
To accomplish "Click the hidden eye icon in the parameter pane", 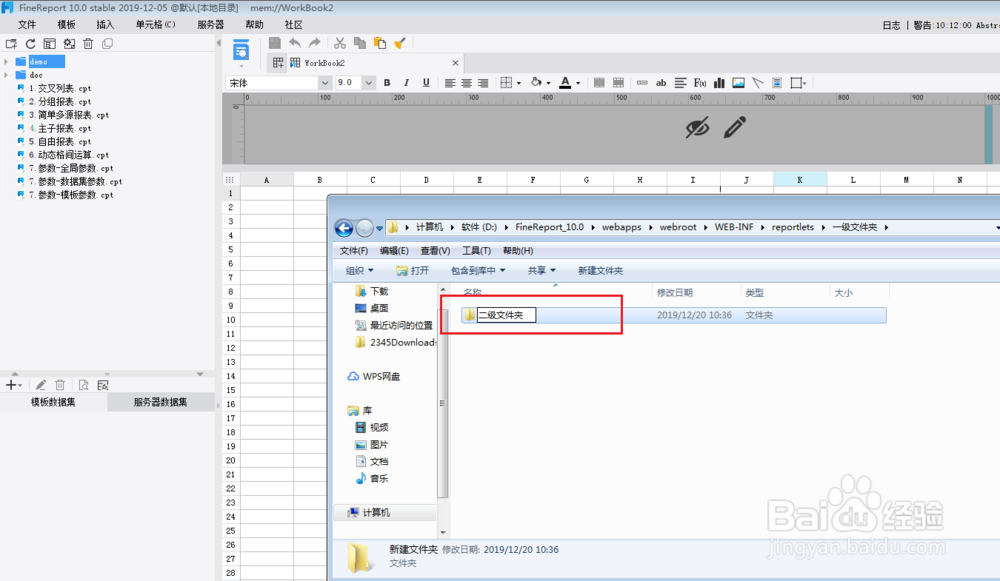I will (697, 127).
